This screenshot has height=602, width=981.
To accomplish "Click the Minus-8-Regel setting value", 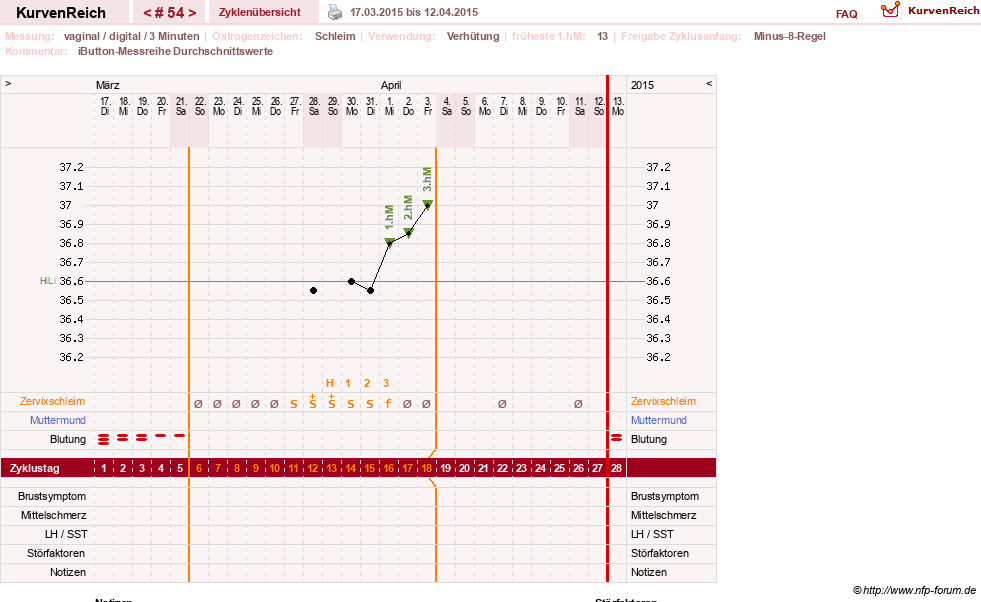I will pos(790,36).
